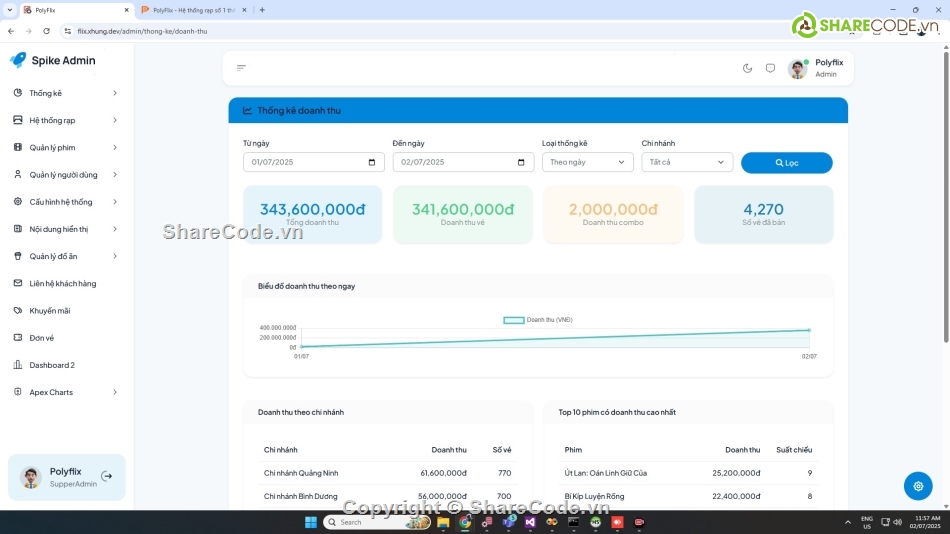Click the Khuyến mãi tag icon
The height and width of the screenshot is (534, 950).
(x=18, y=310)
